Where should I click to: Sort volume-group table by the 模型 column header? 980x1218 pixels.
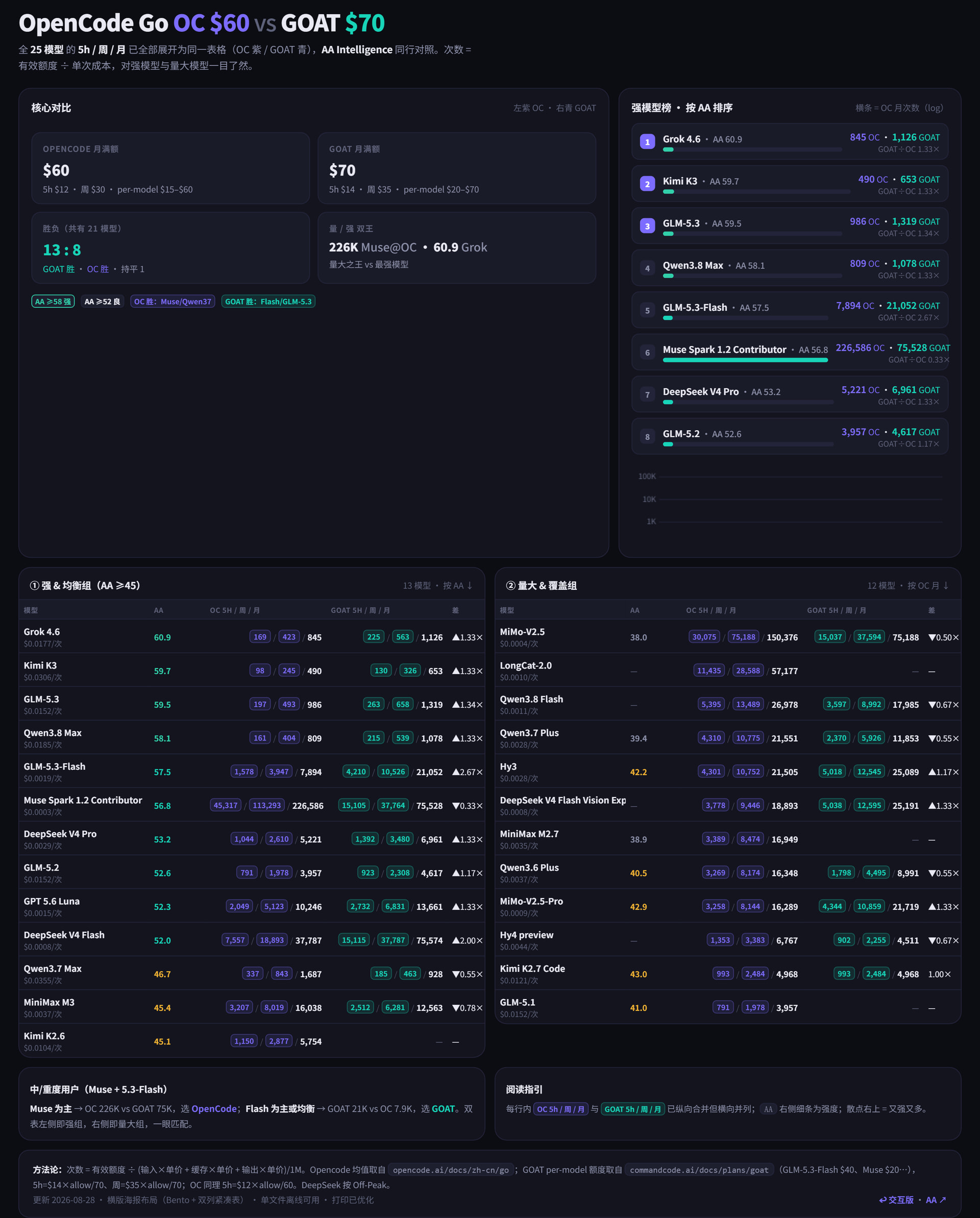point(507,610)
